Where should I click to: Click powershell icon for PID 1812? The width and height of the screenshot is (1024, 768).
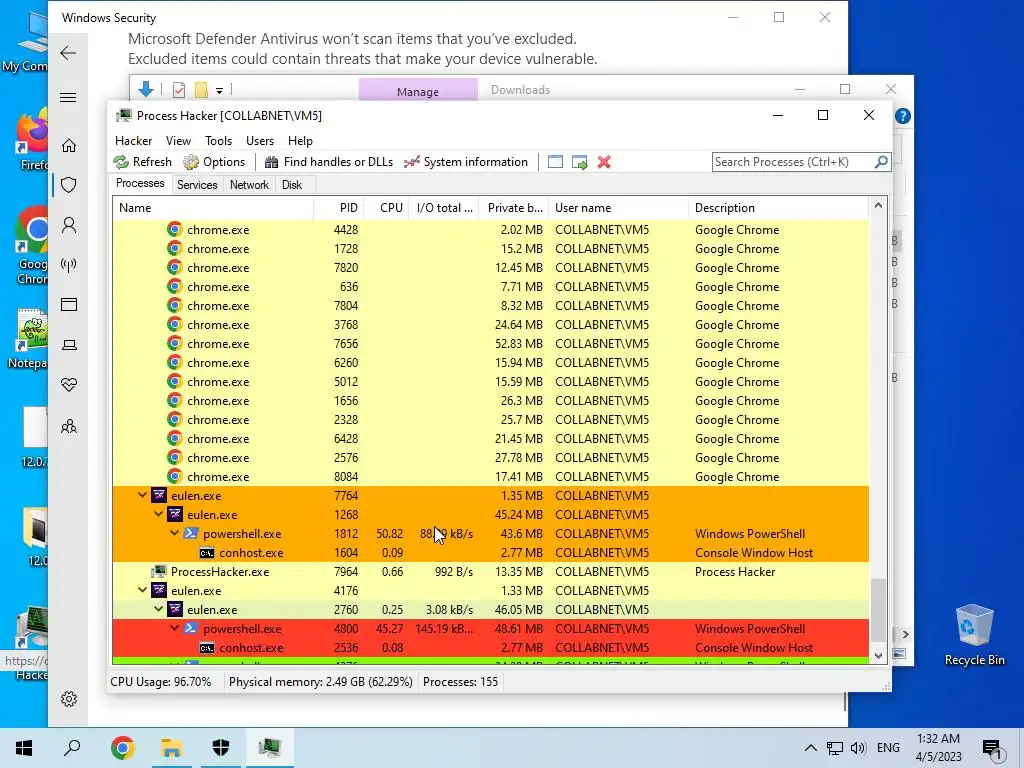pyautogui.click(x=191, y=533)
